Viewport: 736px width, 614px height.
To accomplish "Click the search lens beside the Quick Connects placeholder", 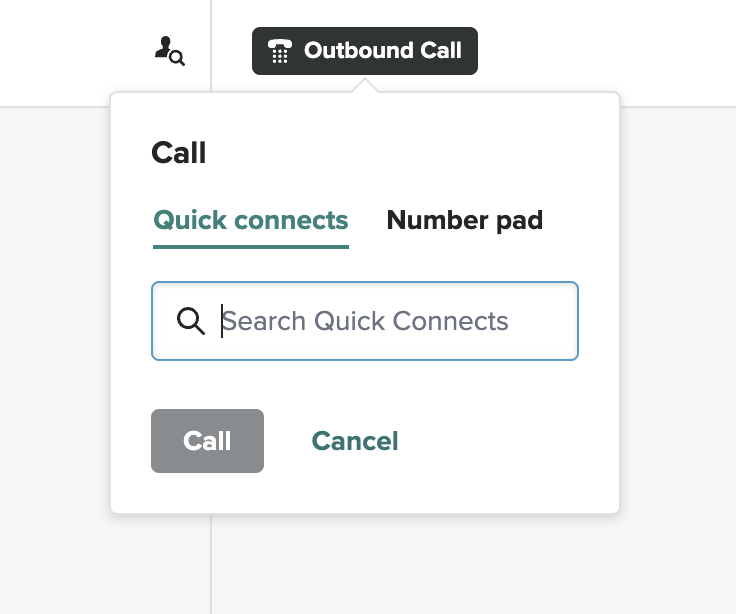I will [x=190, y=321].
